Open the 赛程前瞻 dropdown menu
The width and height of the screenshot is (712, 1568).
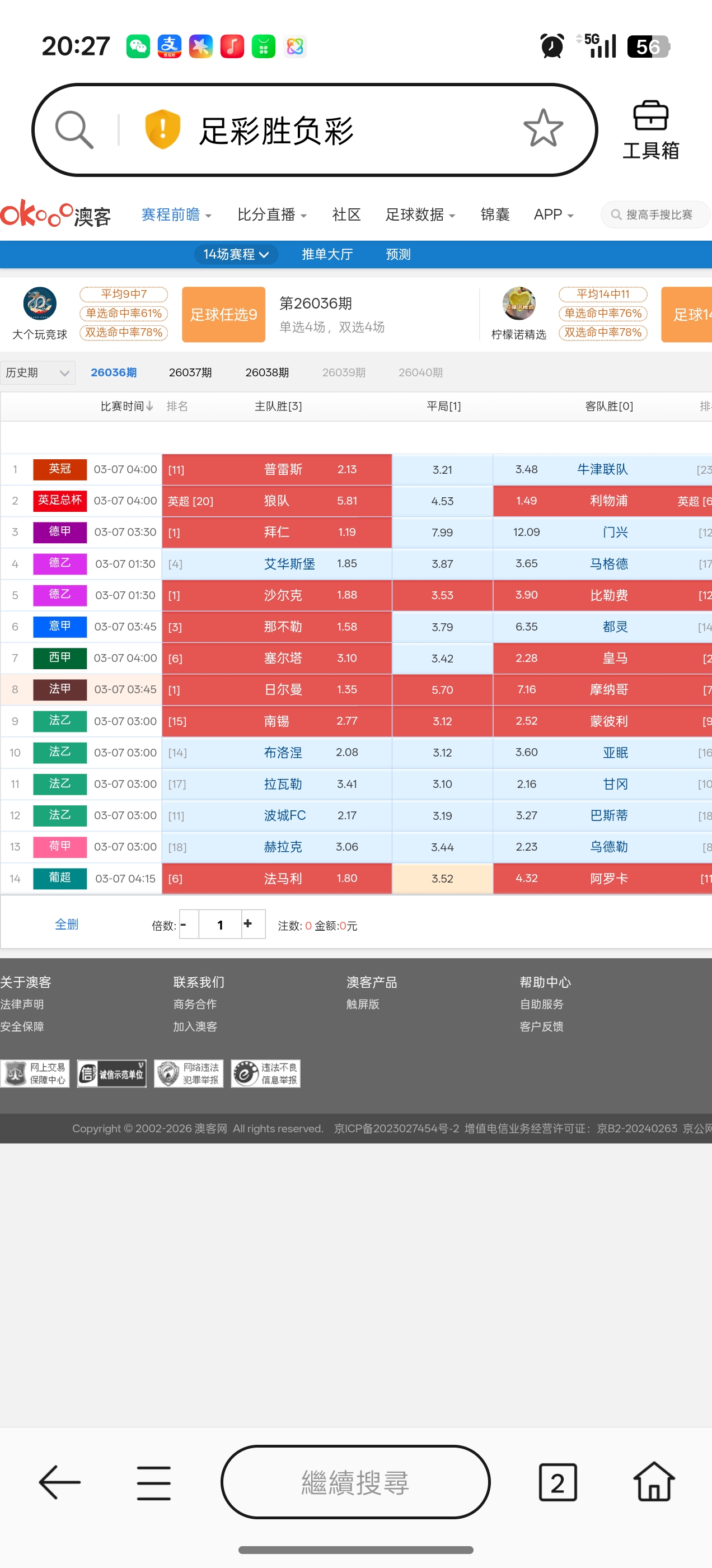click(x=176, y=215)
